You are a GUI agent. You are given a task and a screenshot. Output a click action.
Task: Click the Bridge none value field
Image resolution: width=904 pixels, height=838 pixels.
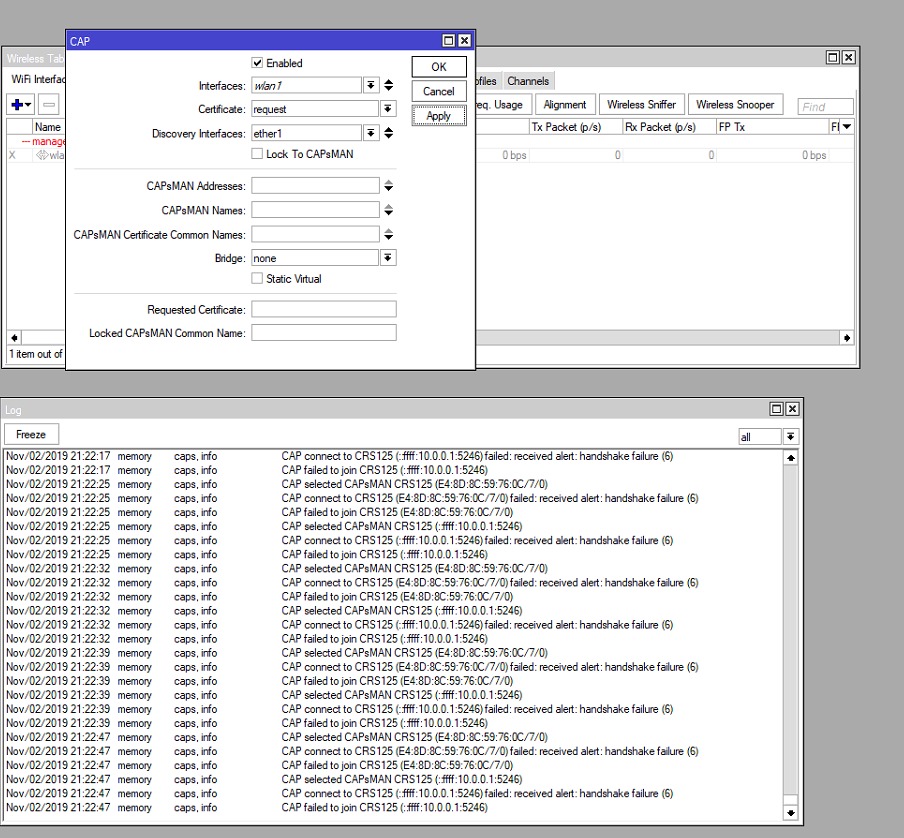pos(315,258)
